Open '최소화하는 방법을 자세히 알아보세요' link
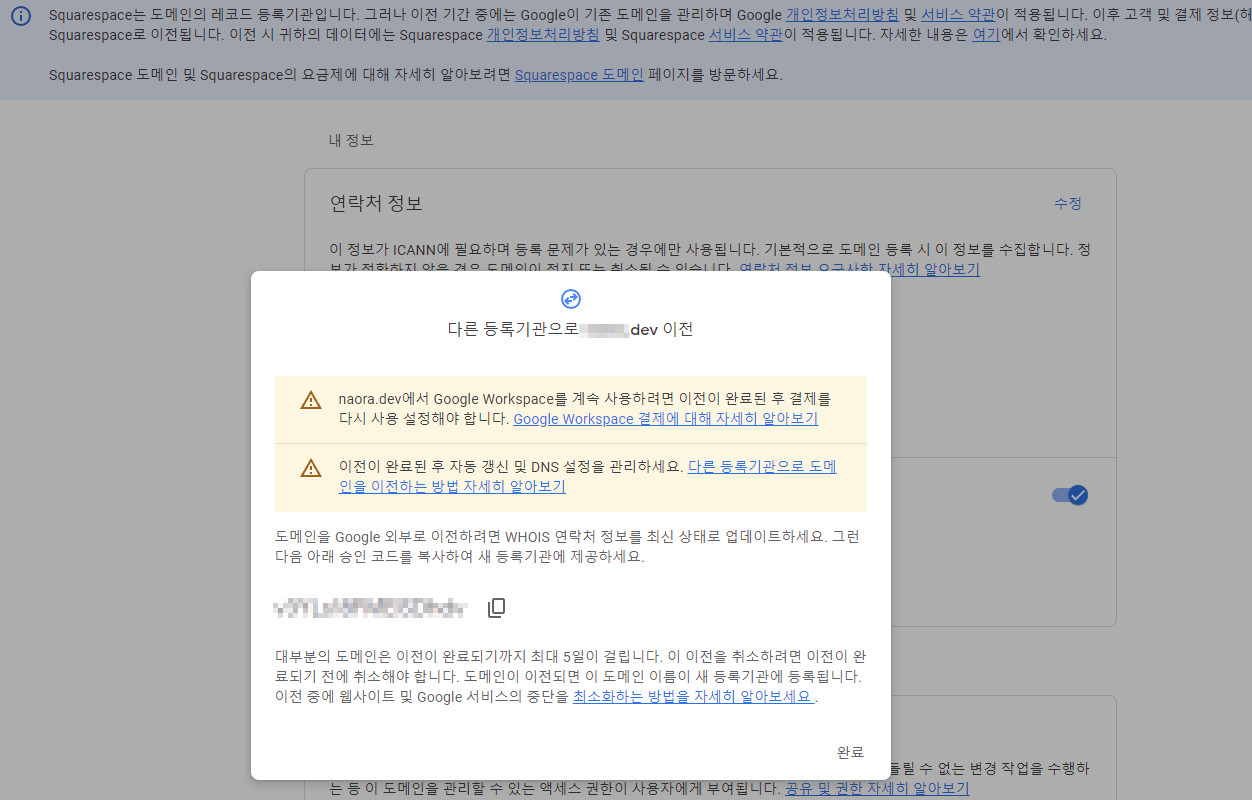 tap(694, 696)
